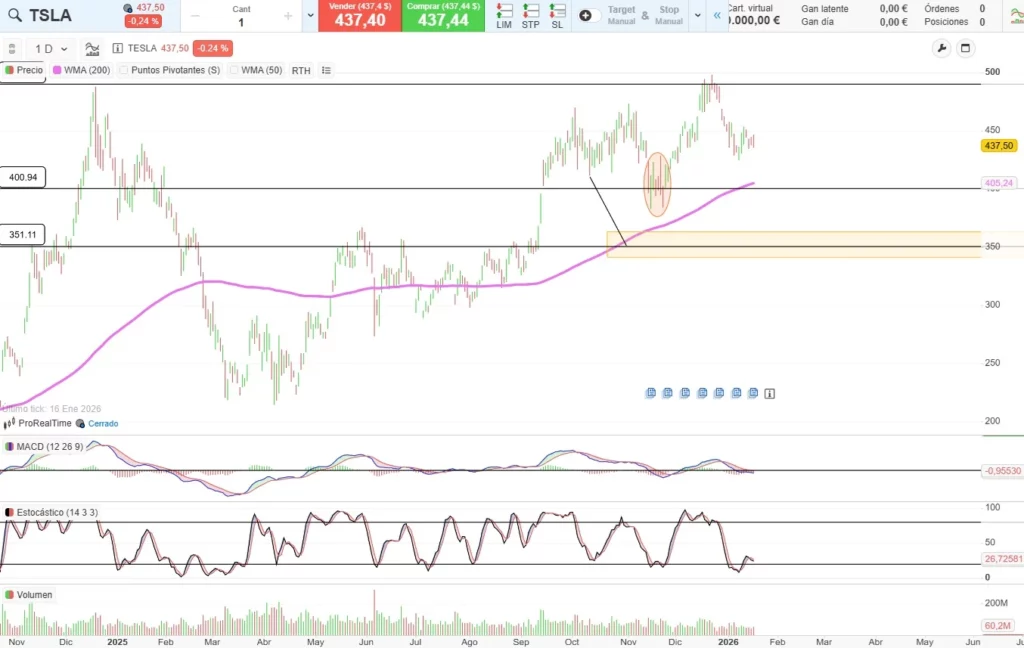1024x648 pixels.
Task: Expand the dropdown arrow beside quantity field
Action: 308,16
